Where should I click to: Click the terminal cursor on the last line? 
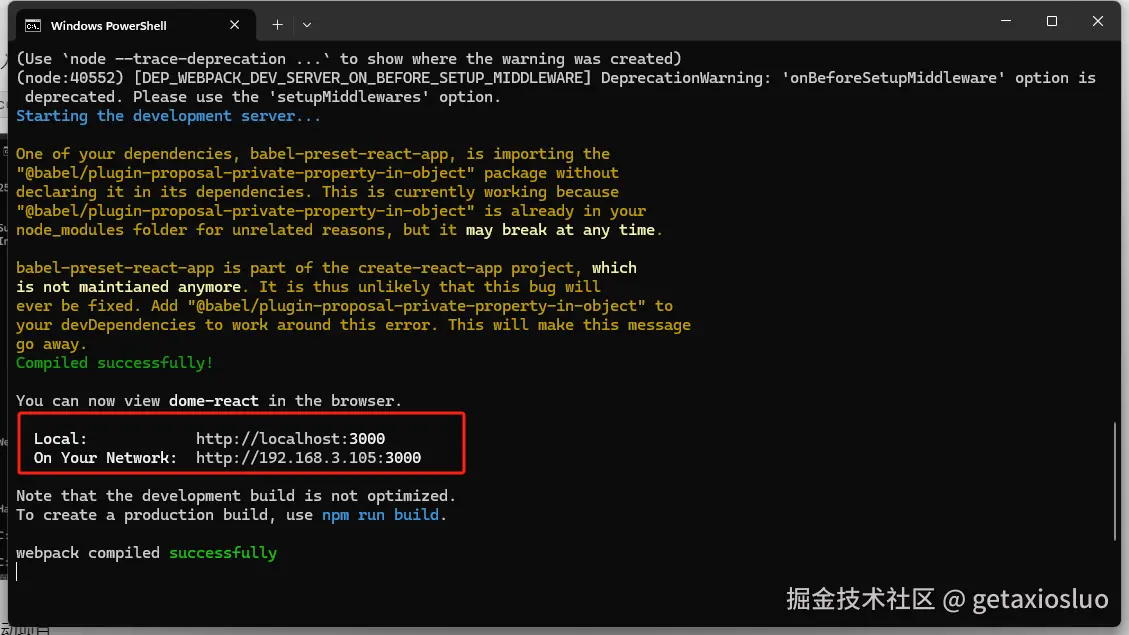17,572
